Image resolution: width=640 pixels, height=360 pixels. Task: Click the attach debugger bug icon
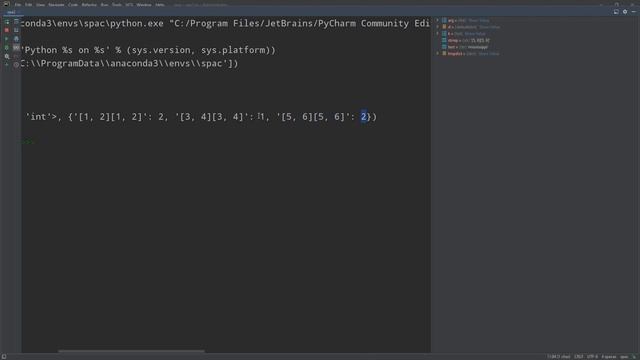[7, 48]
